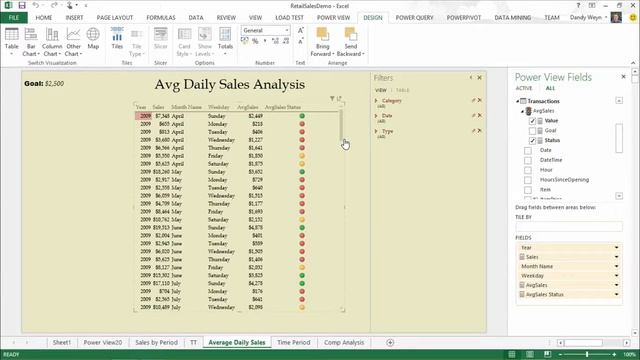Click the table's vertical scrollbar
Screen dimensions: 640x360
coord(341,125)
